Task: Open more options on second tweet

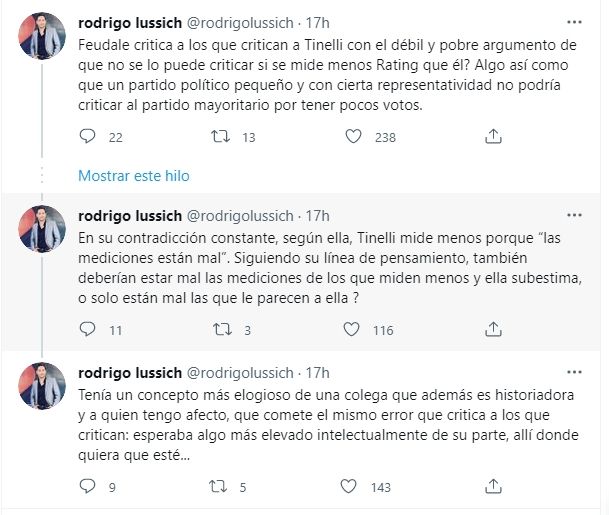Action: coord(573,214)
